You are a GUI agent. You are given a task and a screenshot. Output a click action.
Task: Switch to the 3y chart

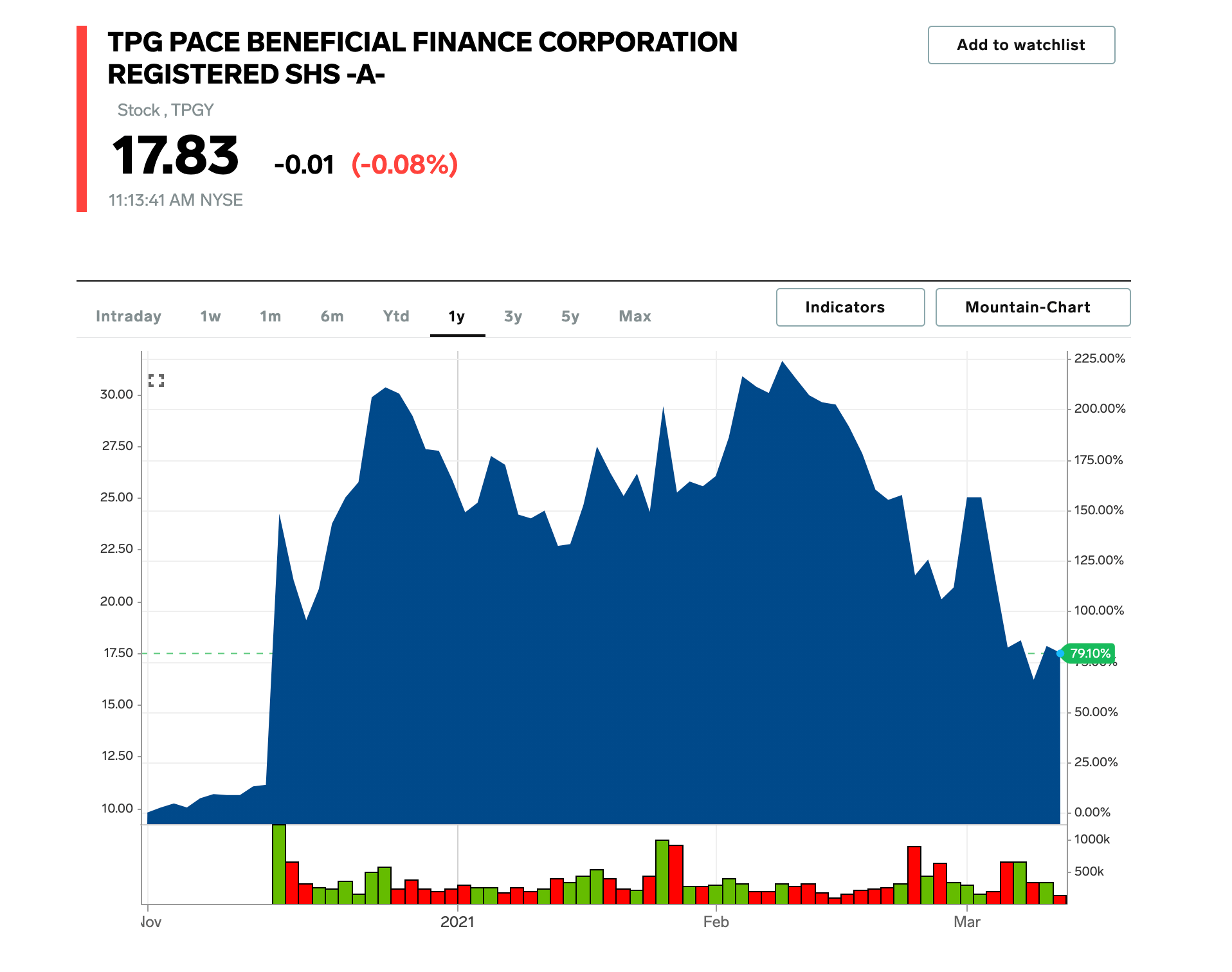click(512, 316)
